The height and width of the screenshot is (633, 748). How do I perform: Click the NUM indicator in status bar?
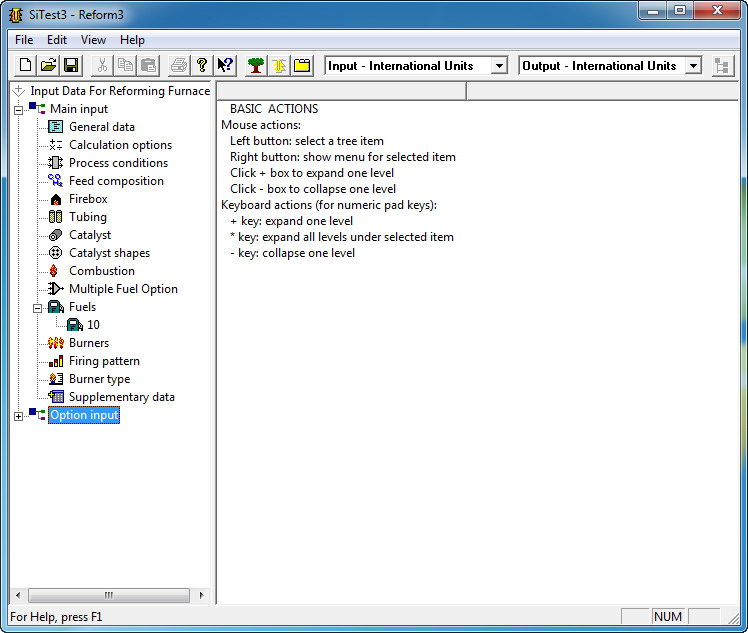coord(668,617)
